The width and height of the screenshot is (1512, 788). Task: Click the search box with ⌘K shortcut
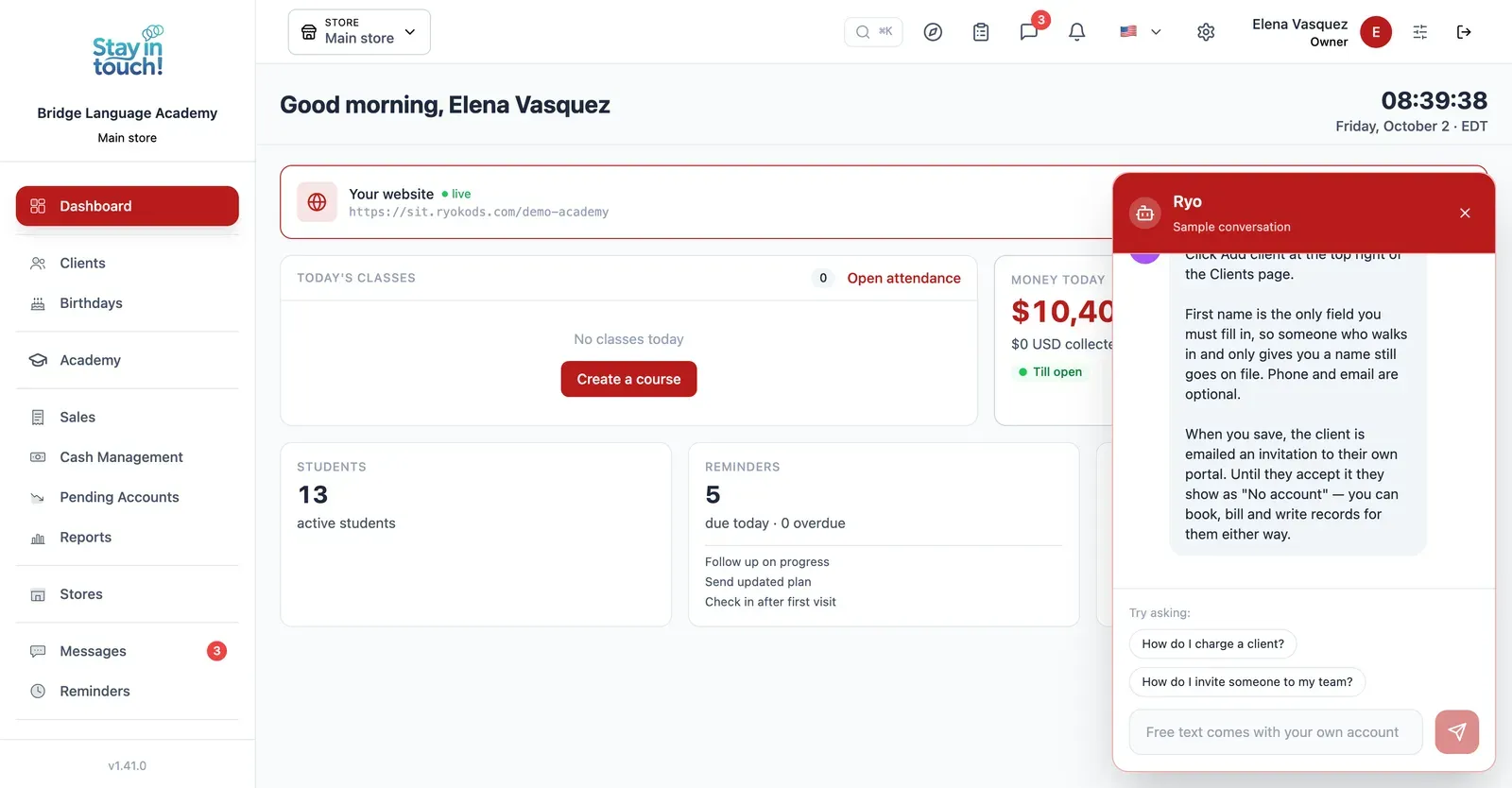point(873,32)
